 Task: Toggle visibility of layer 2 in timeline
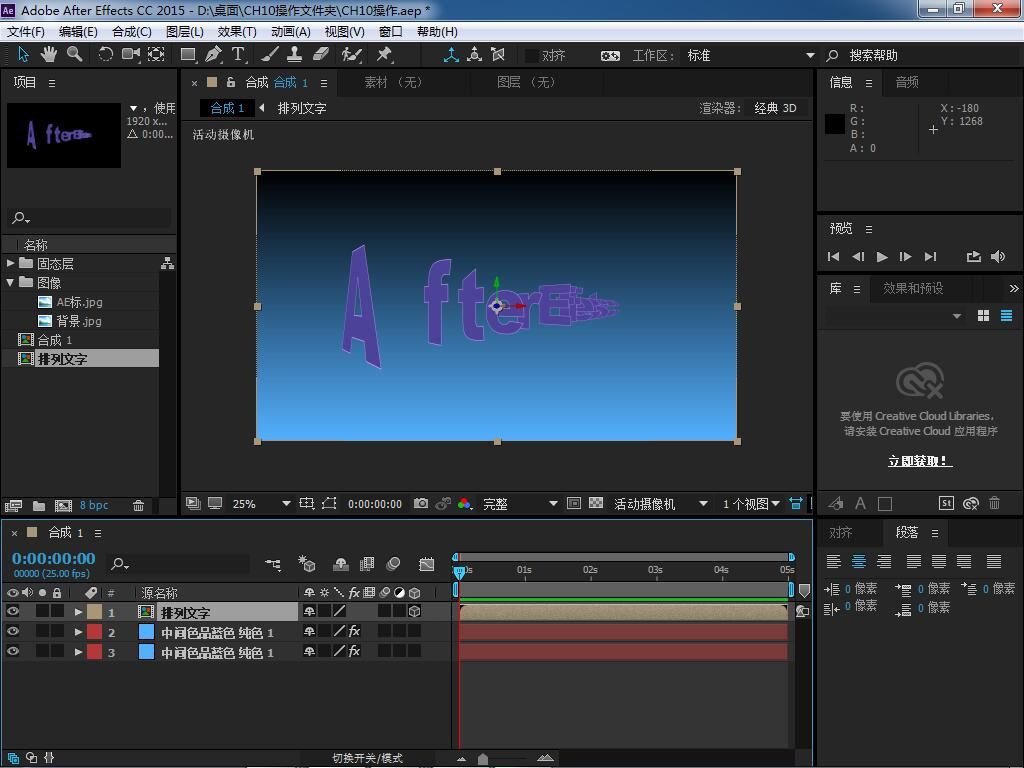(x=12, y=632)
